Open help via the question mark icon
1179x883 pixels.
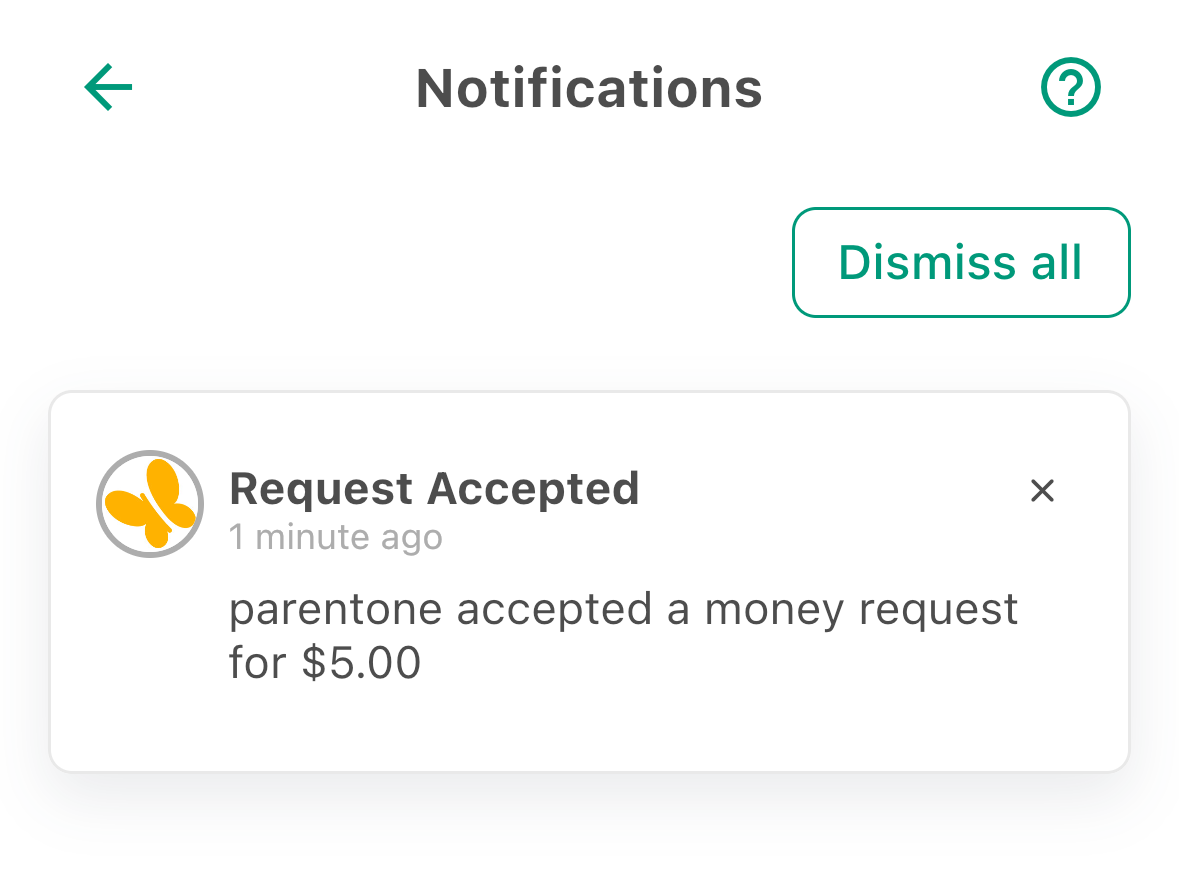click(x=1071, y=87)
